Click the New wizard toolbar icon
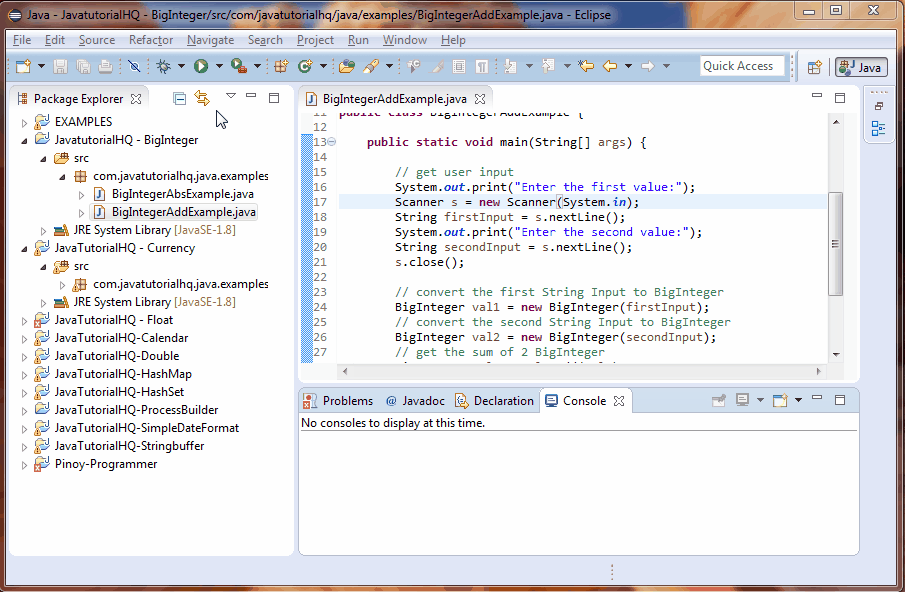Screen dimensions: 905x592 point(23,66)
